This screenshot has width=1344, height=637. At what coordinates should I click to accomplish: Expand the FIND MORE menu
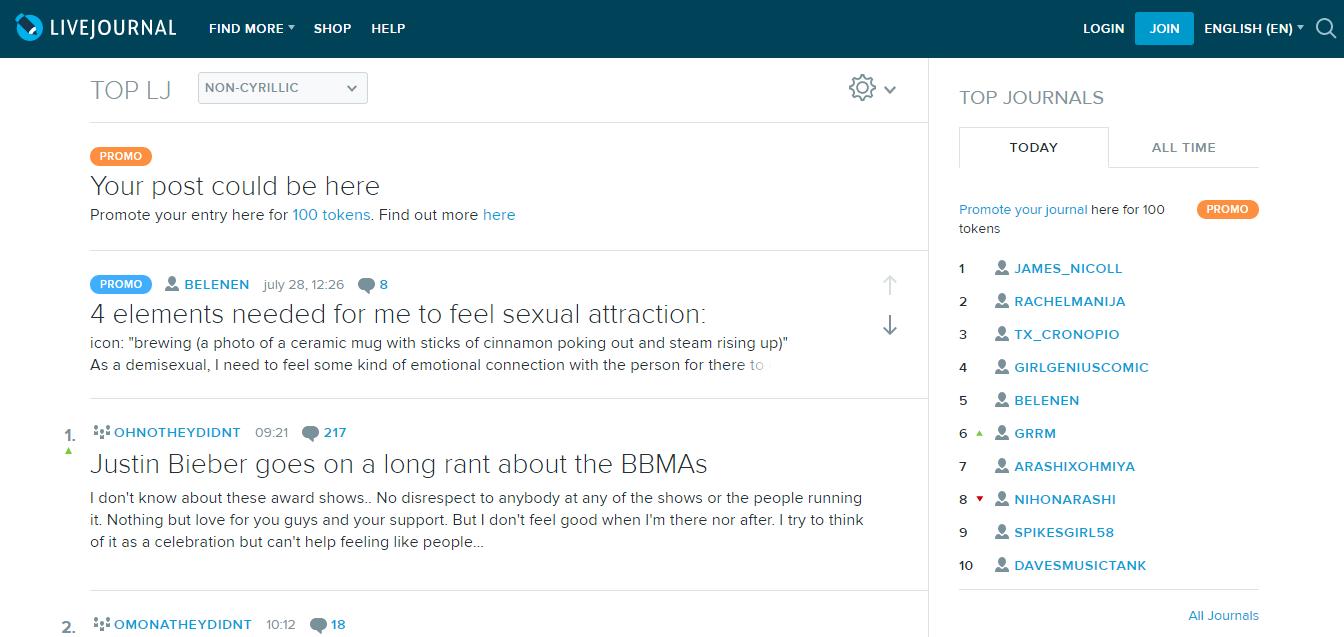pyautogui.click(x=251, y=28)
